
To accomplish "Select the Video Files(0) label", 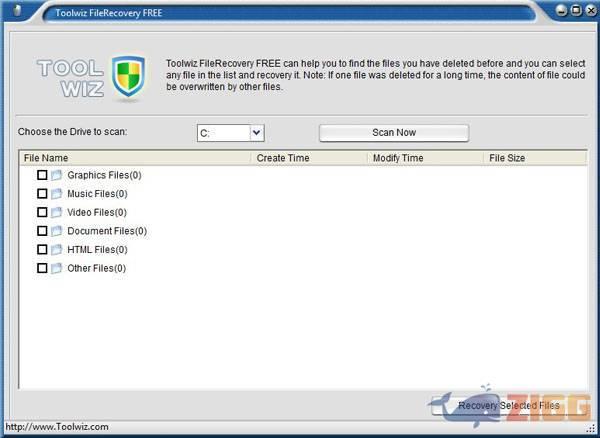I will tap(97, 212).
